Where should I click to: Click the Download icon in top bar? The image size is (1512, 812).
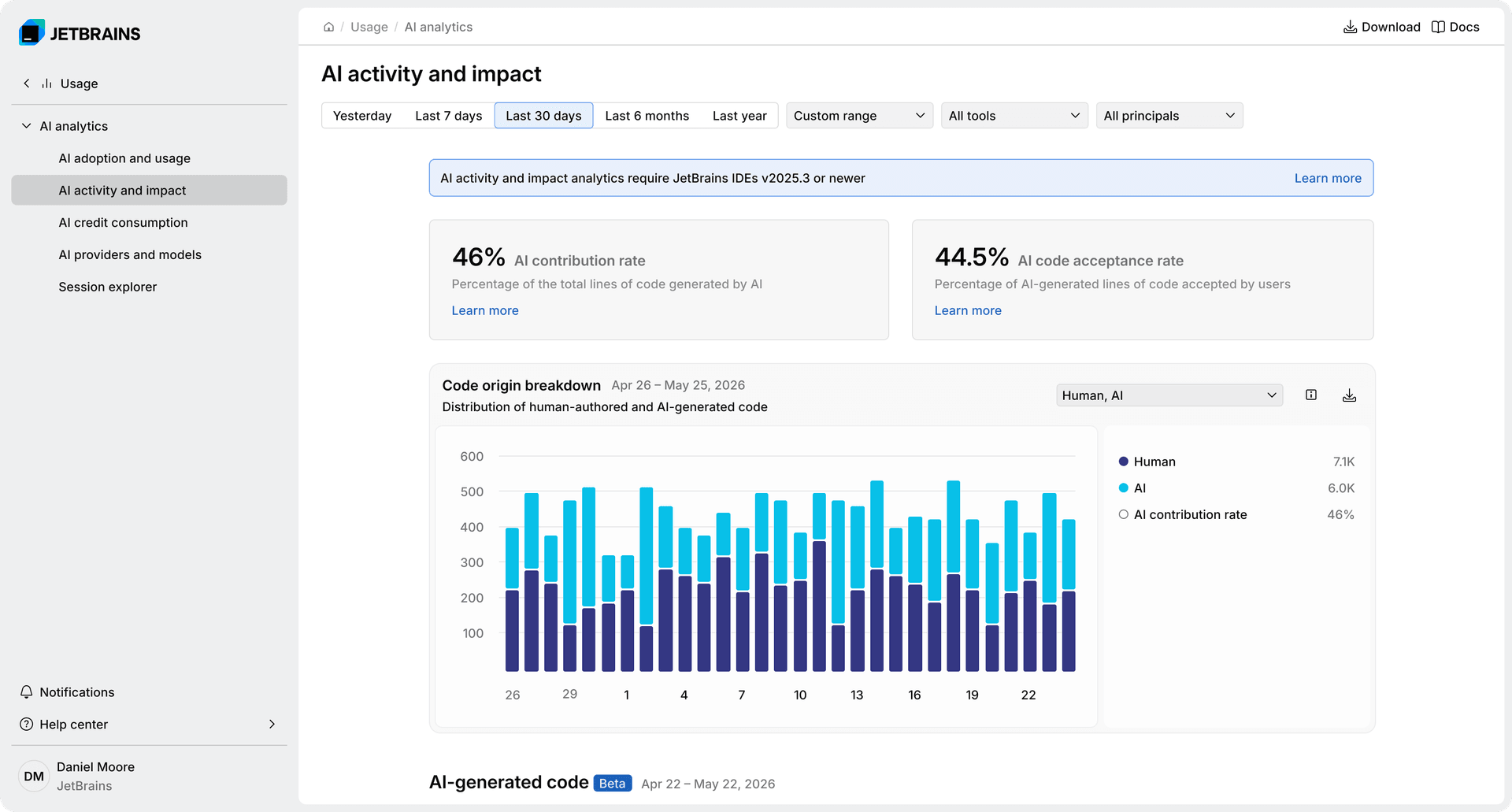click(1350, 27)
